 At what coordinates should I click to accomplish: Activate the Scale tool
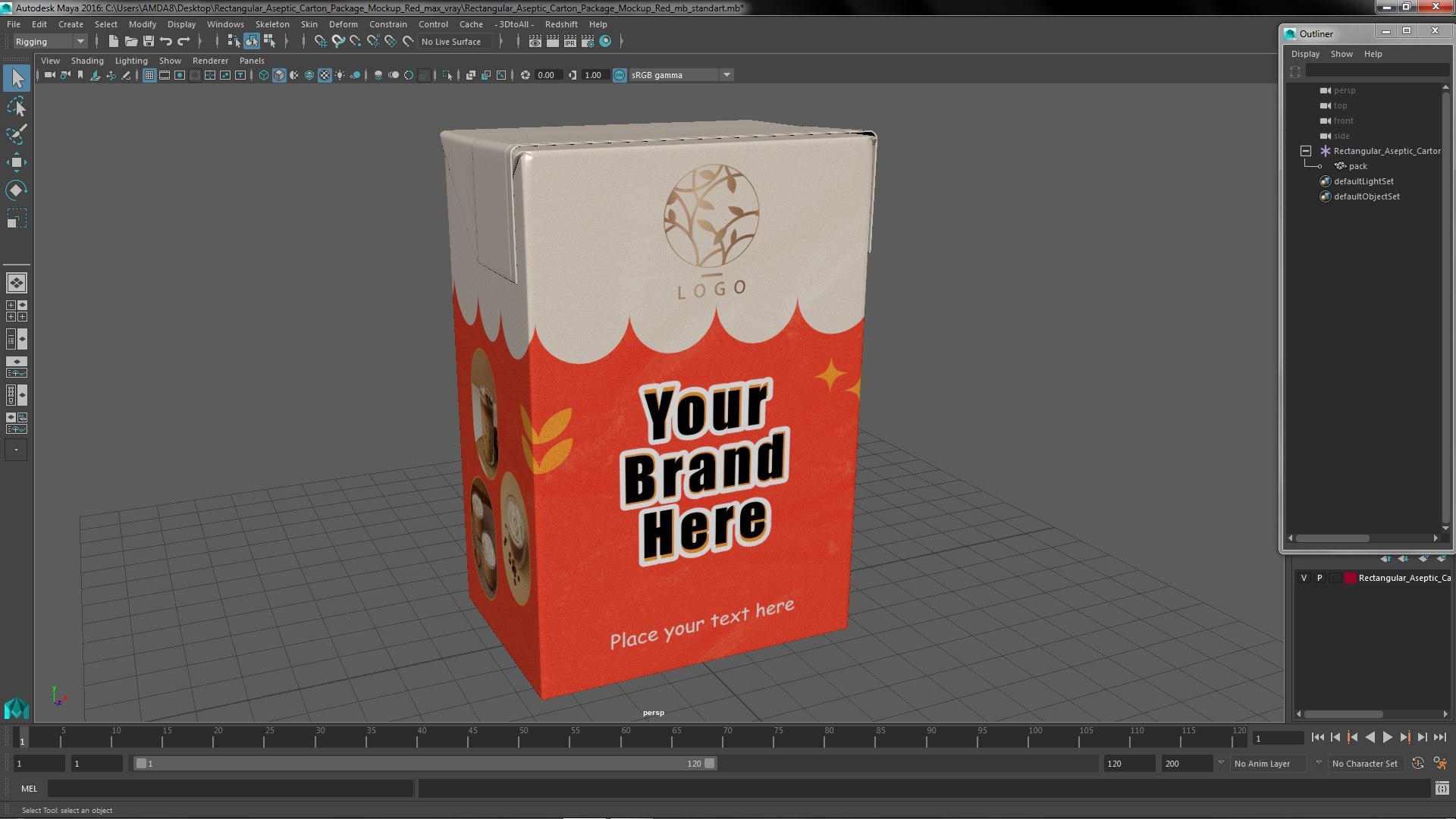point(17,218)
